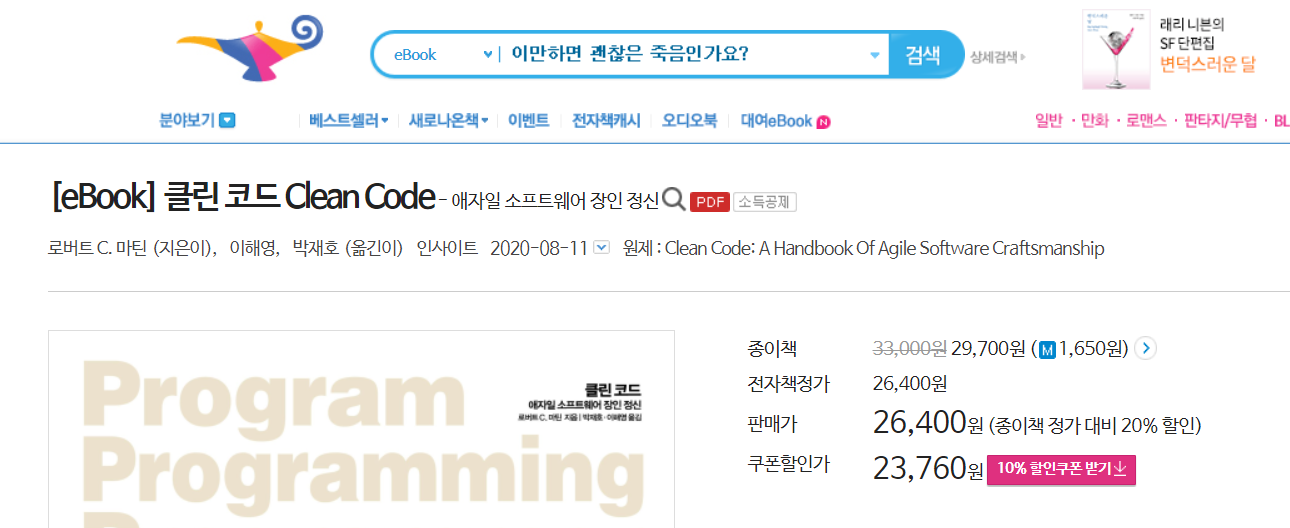Viewport: 1290px width, 528px height.
Task: Click the pink N badge next to 대여eBook
Action: tap(823, 122)
